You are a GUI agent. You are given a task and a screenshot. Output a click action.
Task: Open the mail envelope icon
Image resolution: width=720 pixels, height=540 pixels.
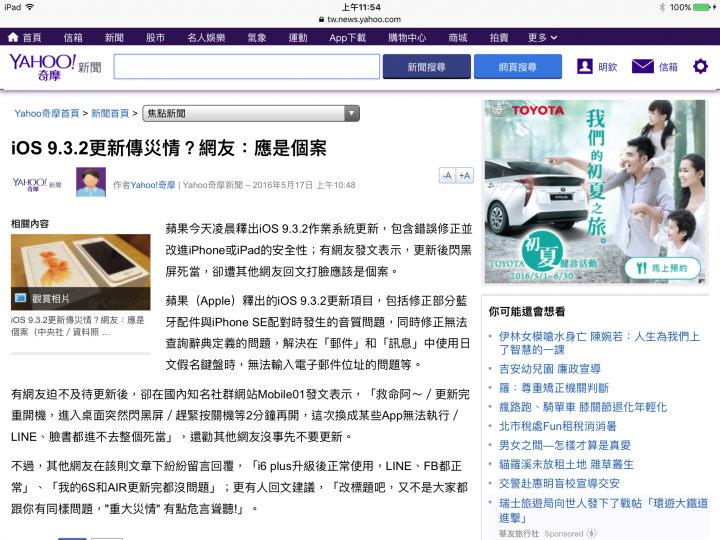coord(642,67)
